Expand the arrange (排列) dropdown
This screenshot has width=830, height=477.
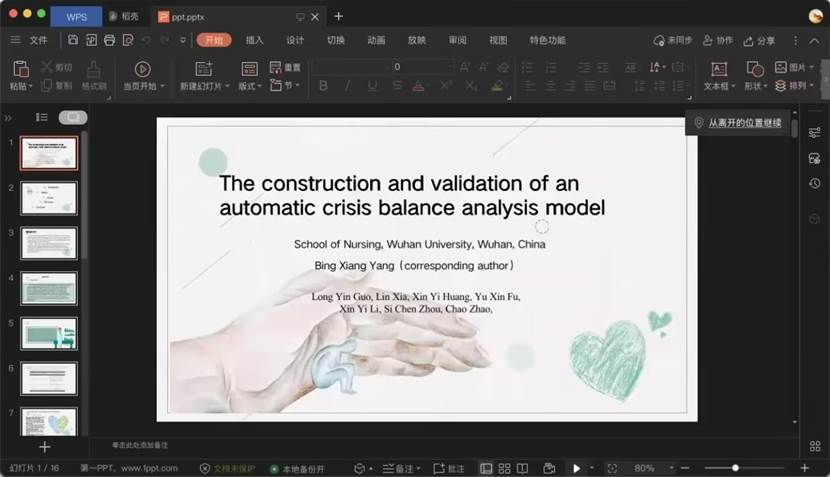(x=796, y=86)
